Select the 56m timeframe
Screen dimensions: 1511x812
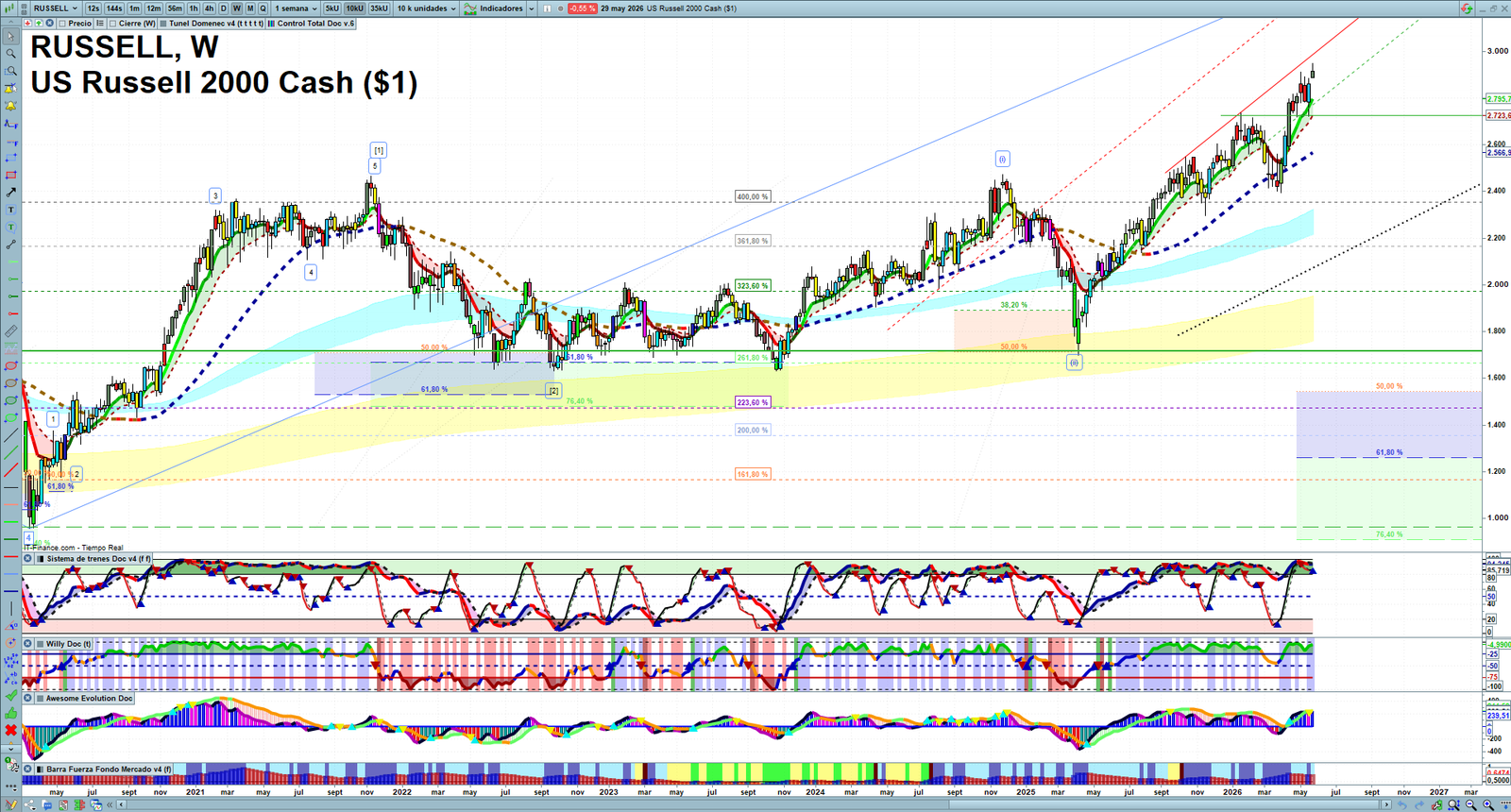[x=175, y=8]
